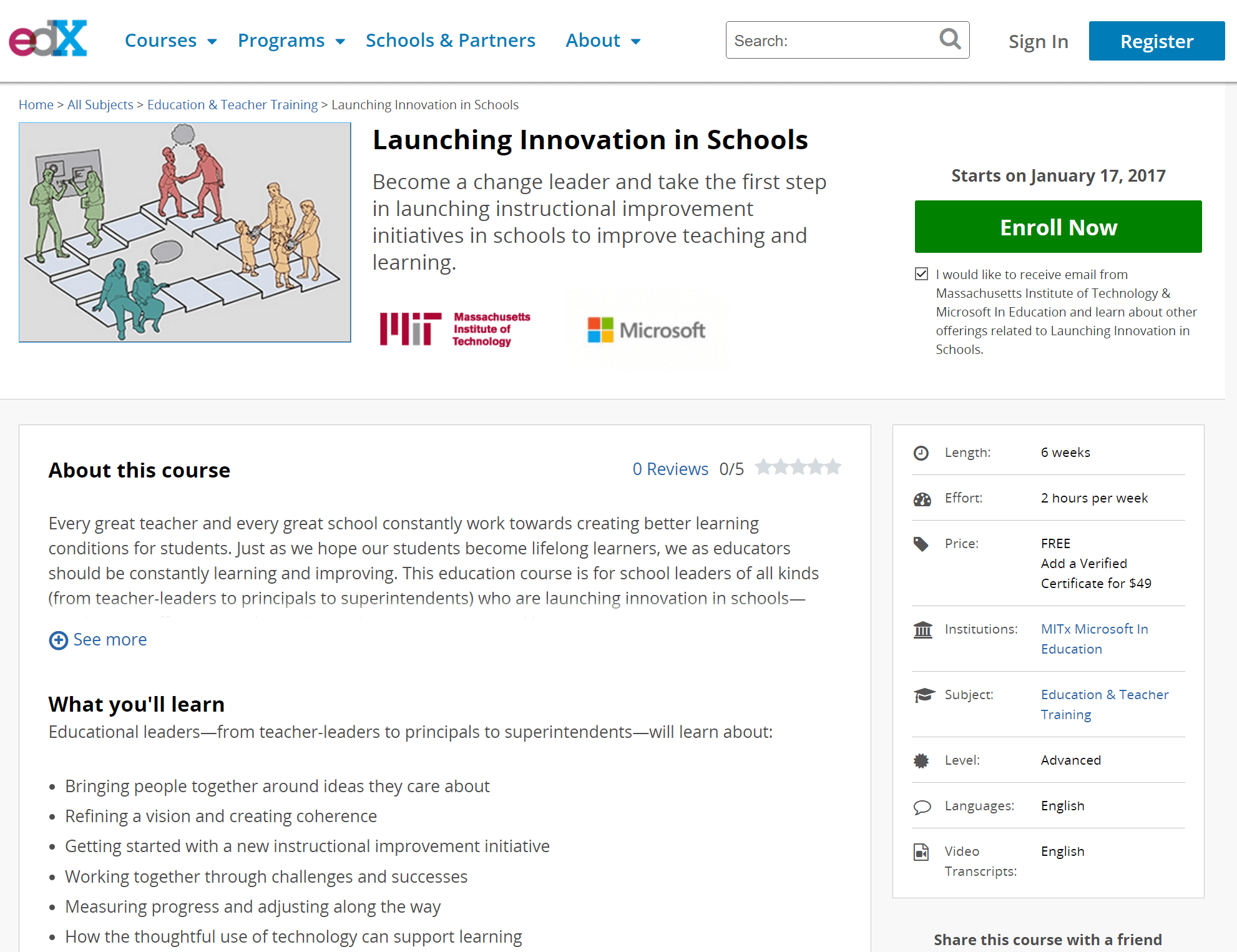This screenshot has height=952, width=1237.
Task: Click the clock icon beside Length
Action: click(x=921, y=453)
